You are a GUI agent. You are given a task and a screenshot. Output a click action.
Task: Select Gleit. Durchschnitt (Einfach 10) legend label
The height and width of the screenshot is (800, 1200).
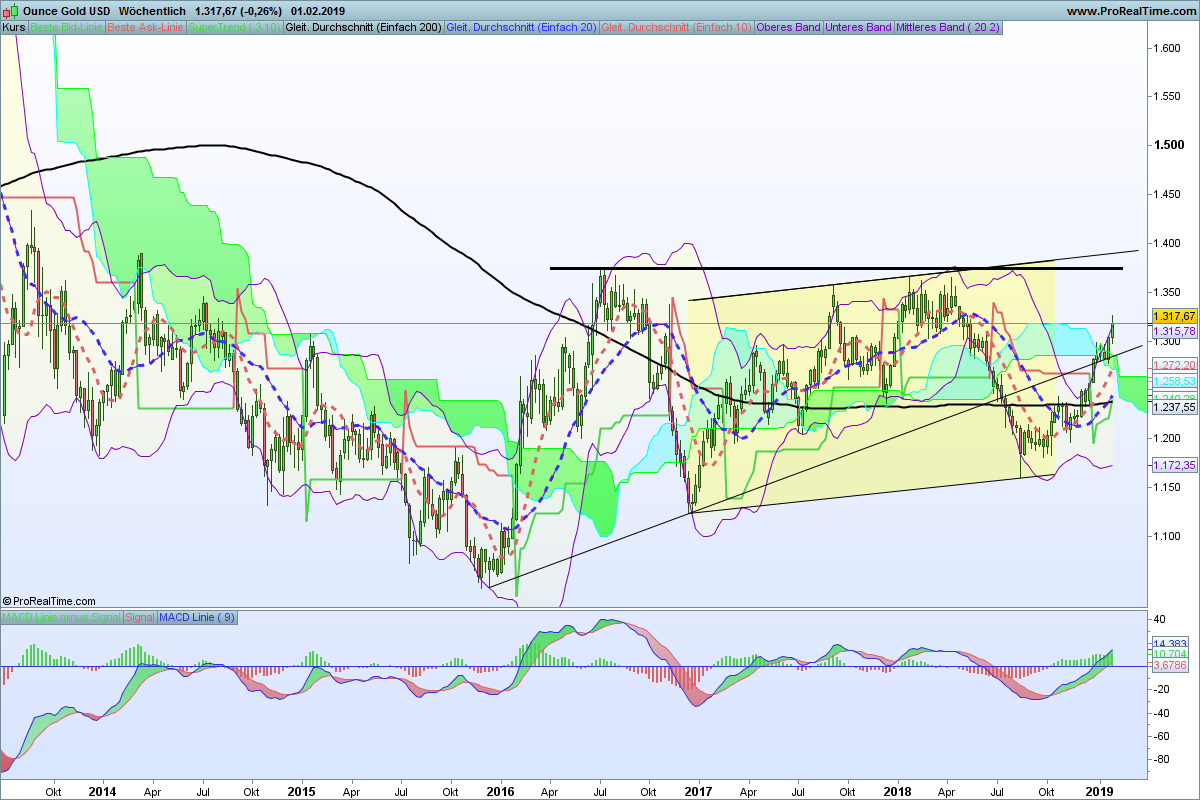[677, 27]
